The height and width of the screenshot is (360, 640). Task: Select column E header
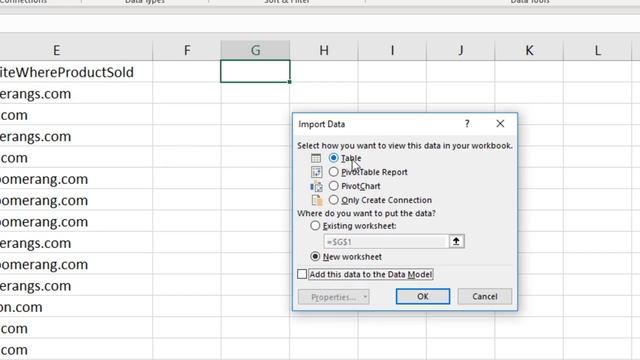pyautogui.click(x=56, y=51)
